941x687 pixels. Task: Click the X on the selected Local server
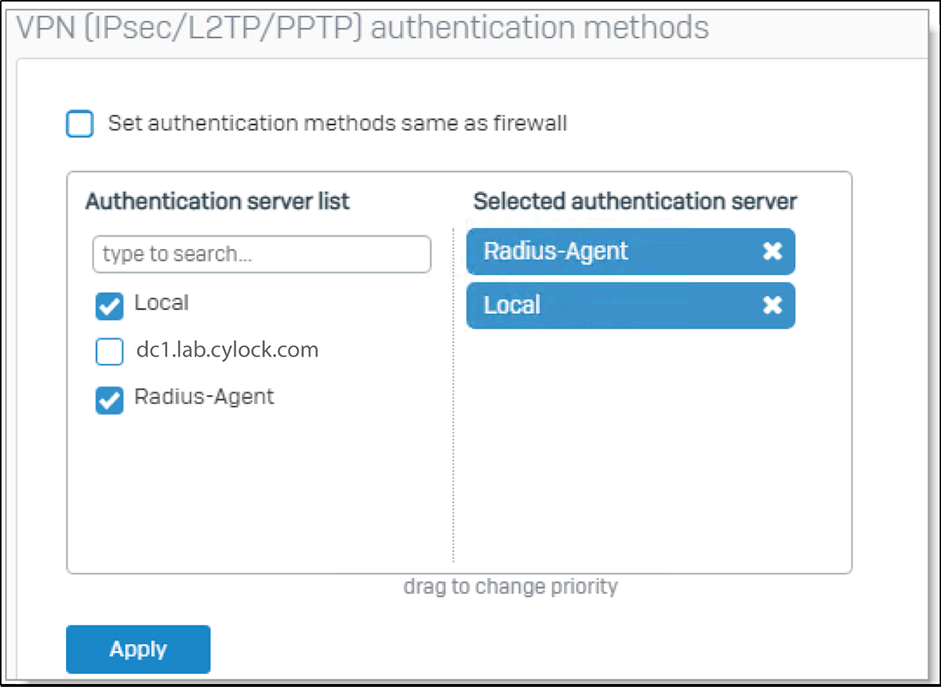pyautogui.click(x=772, y=305)
